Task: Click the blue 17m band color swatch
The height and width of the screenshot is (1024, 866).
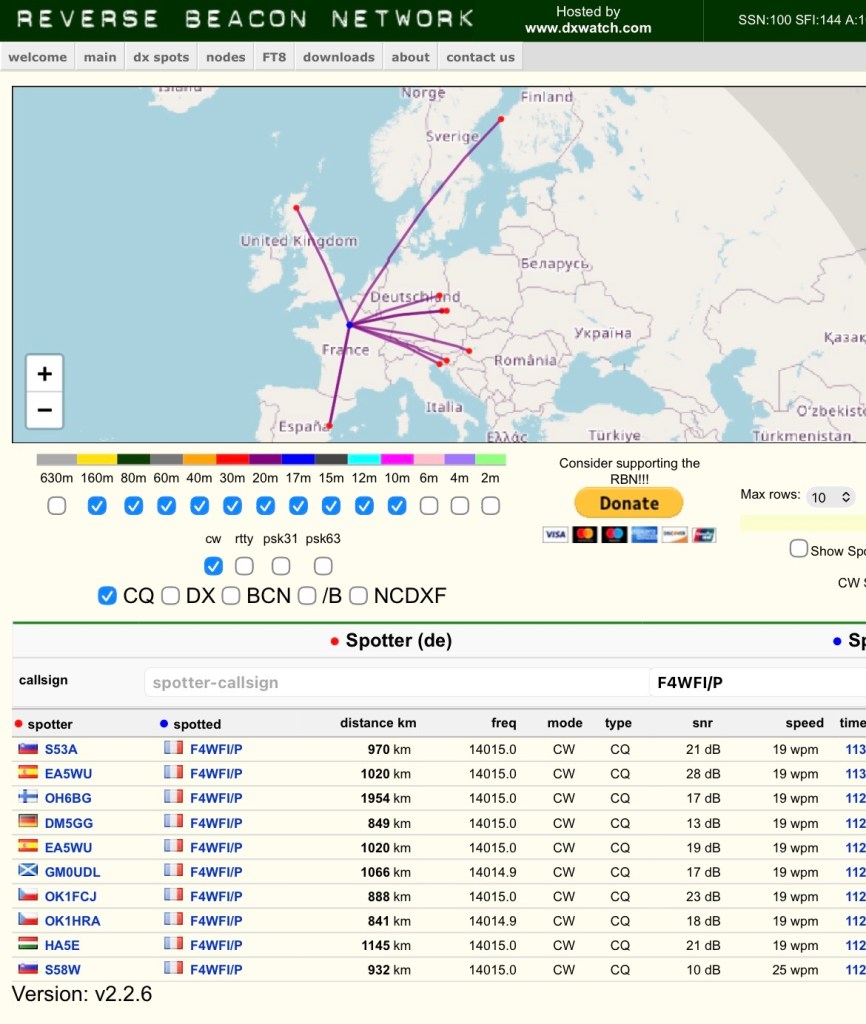Action: (x=298, y=460)
